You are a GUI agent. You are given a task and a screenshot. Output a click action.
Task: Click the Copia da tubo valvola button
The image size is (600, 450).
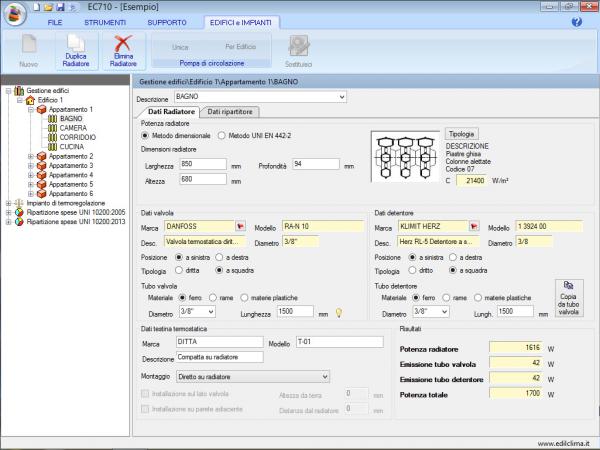tap(567, 298)
